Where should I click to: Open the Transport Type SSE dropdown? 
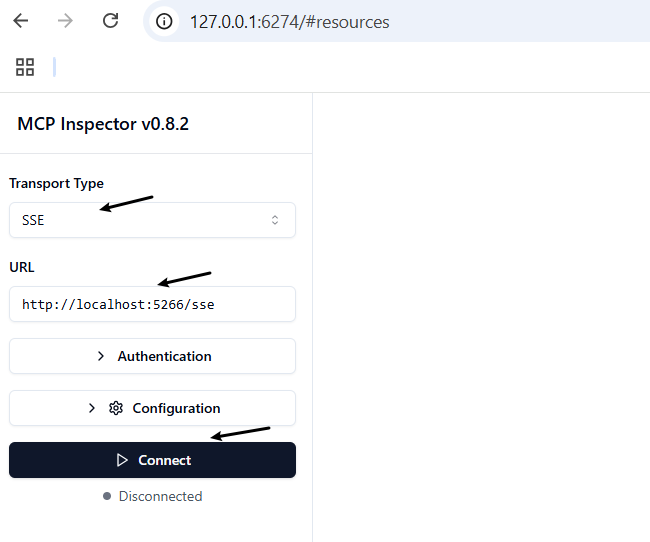(152, 220)
